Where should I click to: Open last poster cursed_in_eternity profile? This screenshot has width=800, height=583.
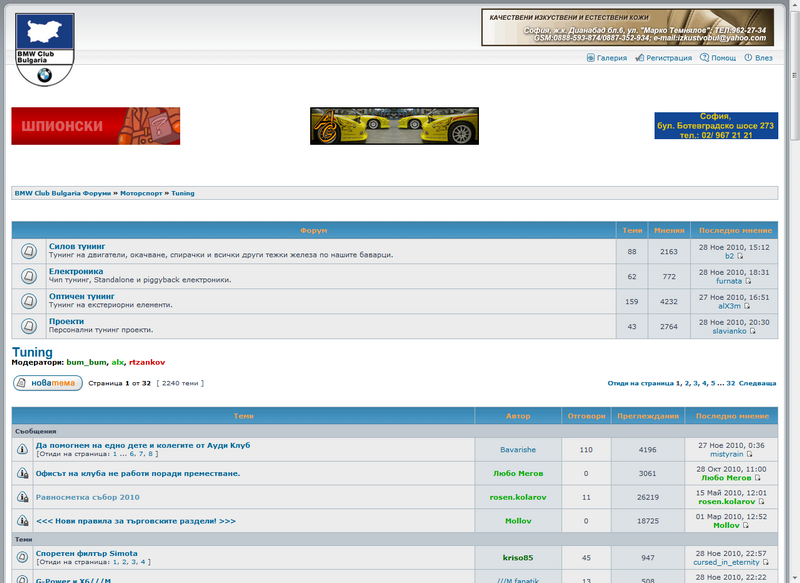[726, 562]
